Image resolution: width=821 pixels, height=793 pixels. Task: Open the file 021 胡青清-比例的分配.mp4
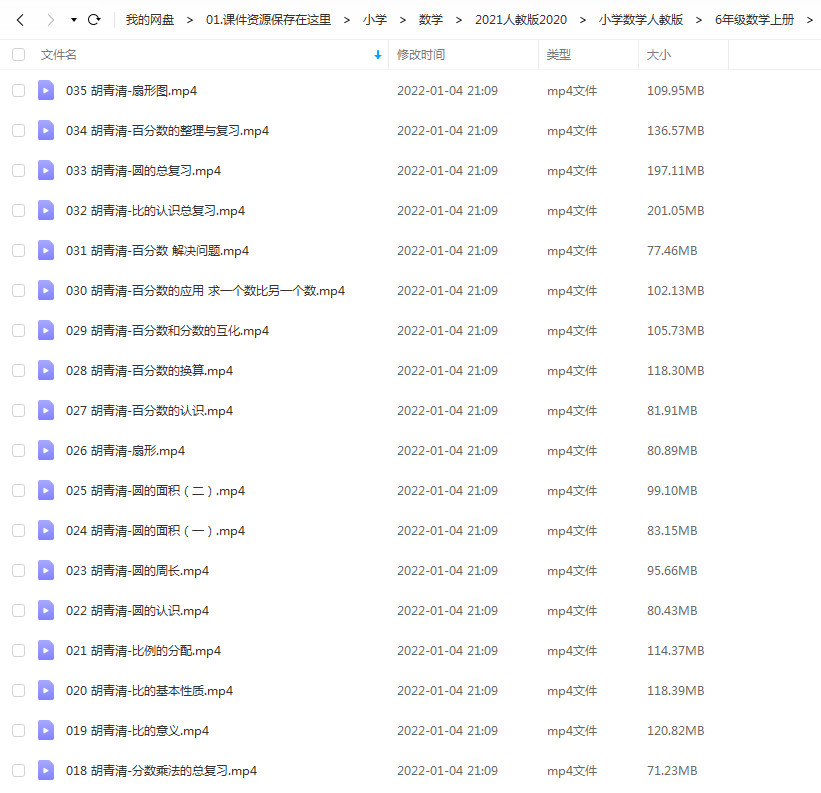tap(143, 651)
